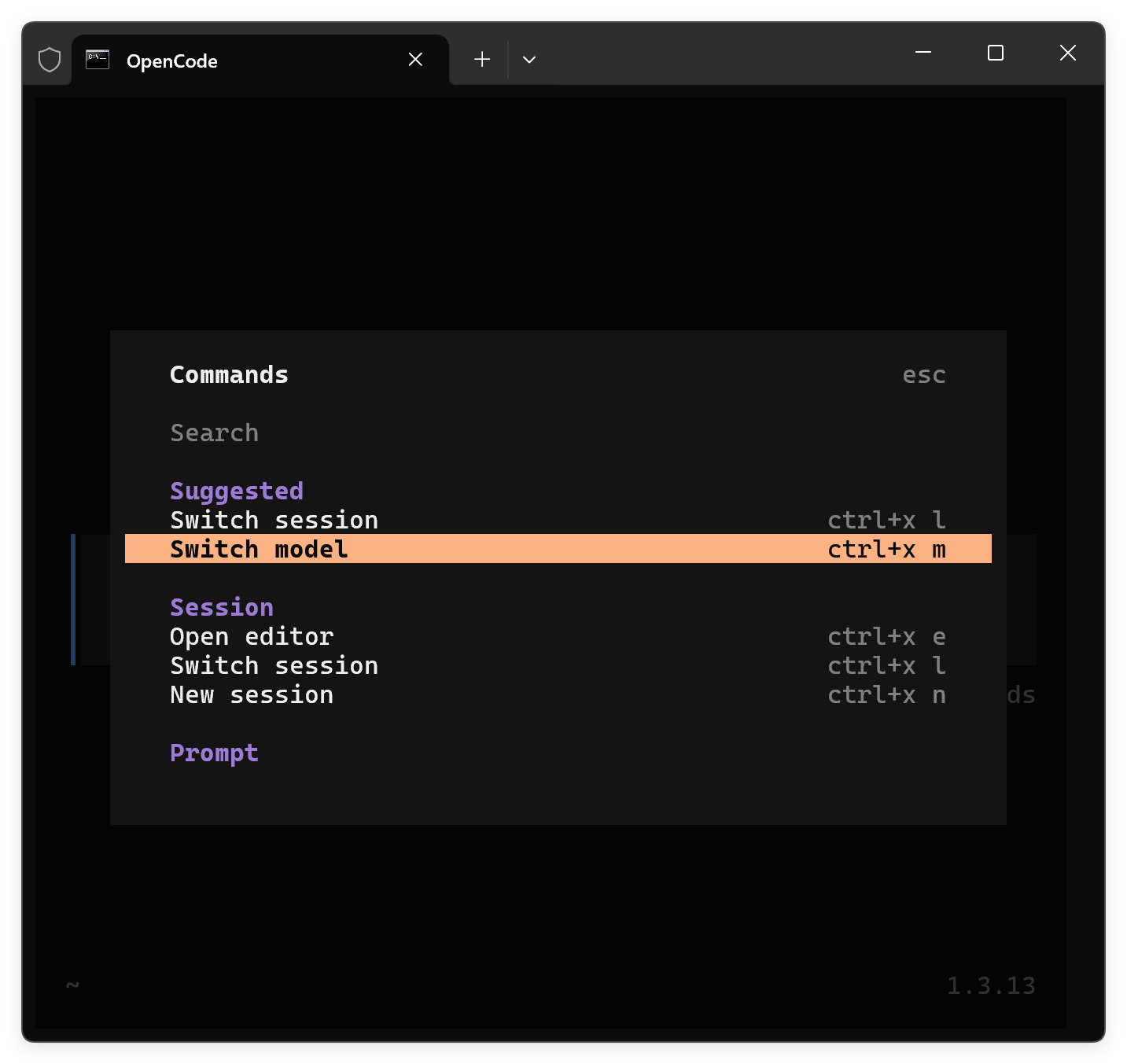This screenshot has height=1064, width=1127.
Task: Select the highlighted Switch model command
Action: (x=259, y=549)
